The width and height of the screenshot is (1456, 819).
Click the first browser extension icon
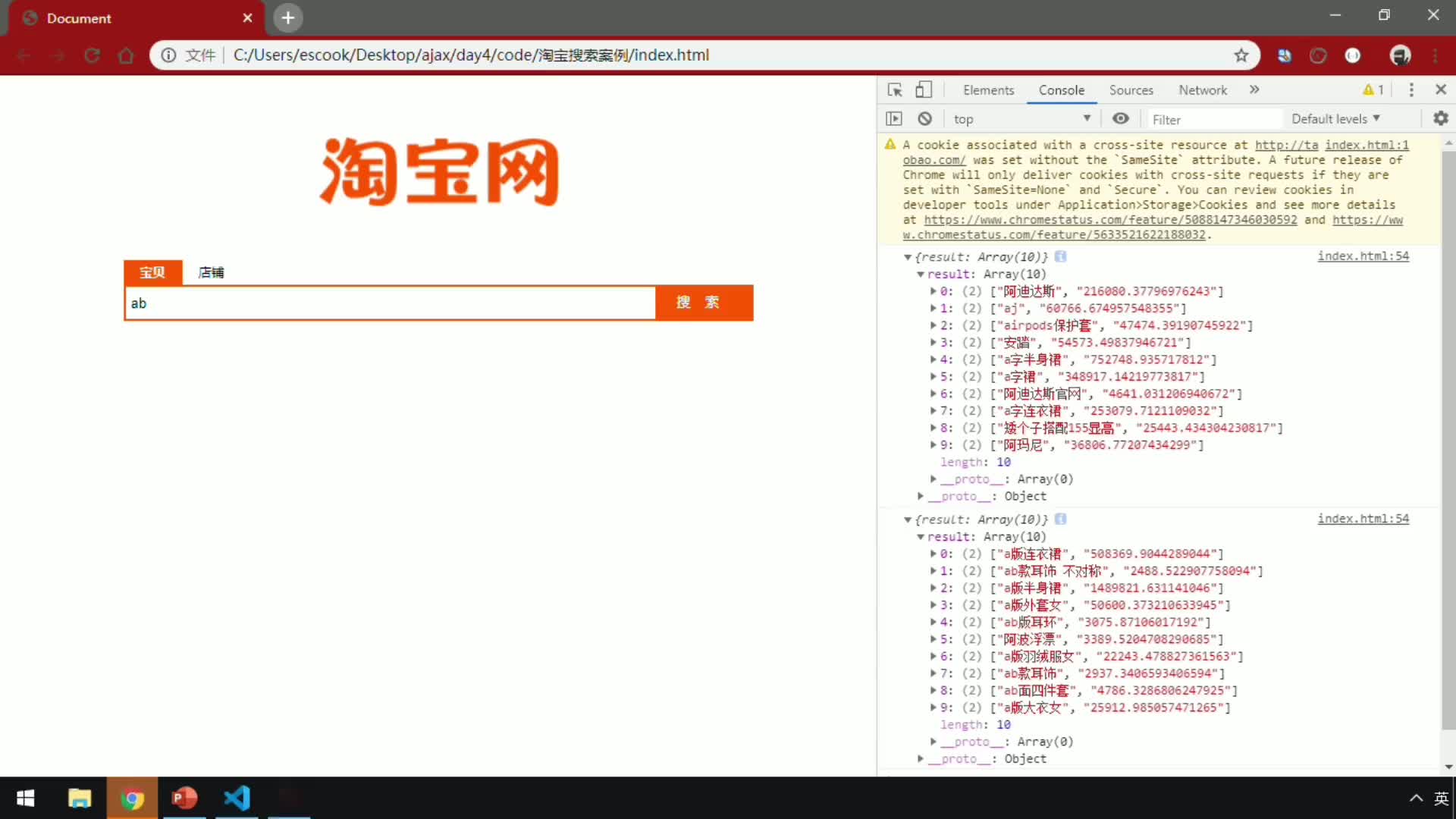click(x=1284, y=55)
